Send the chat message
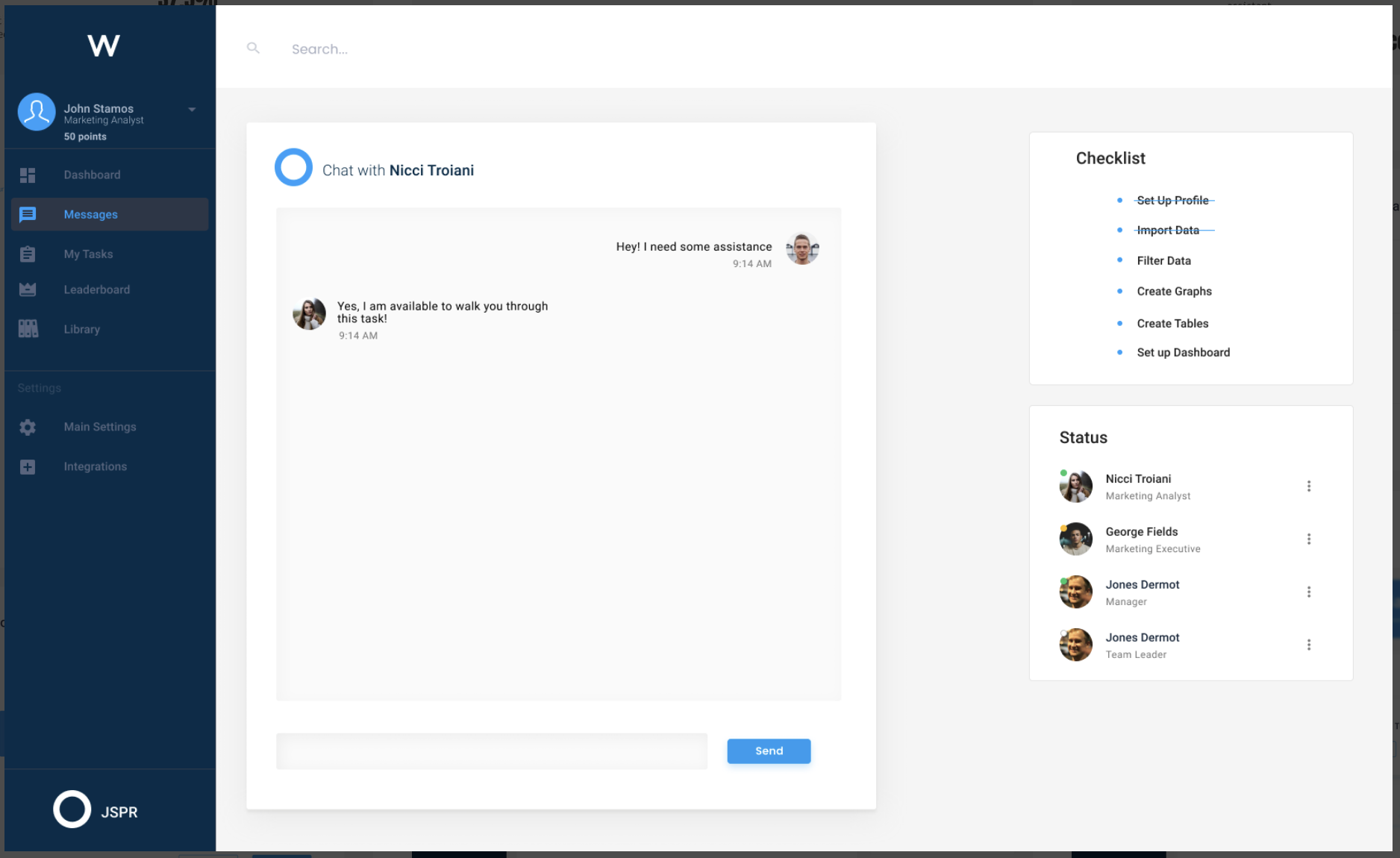 tap(769, 751)
